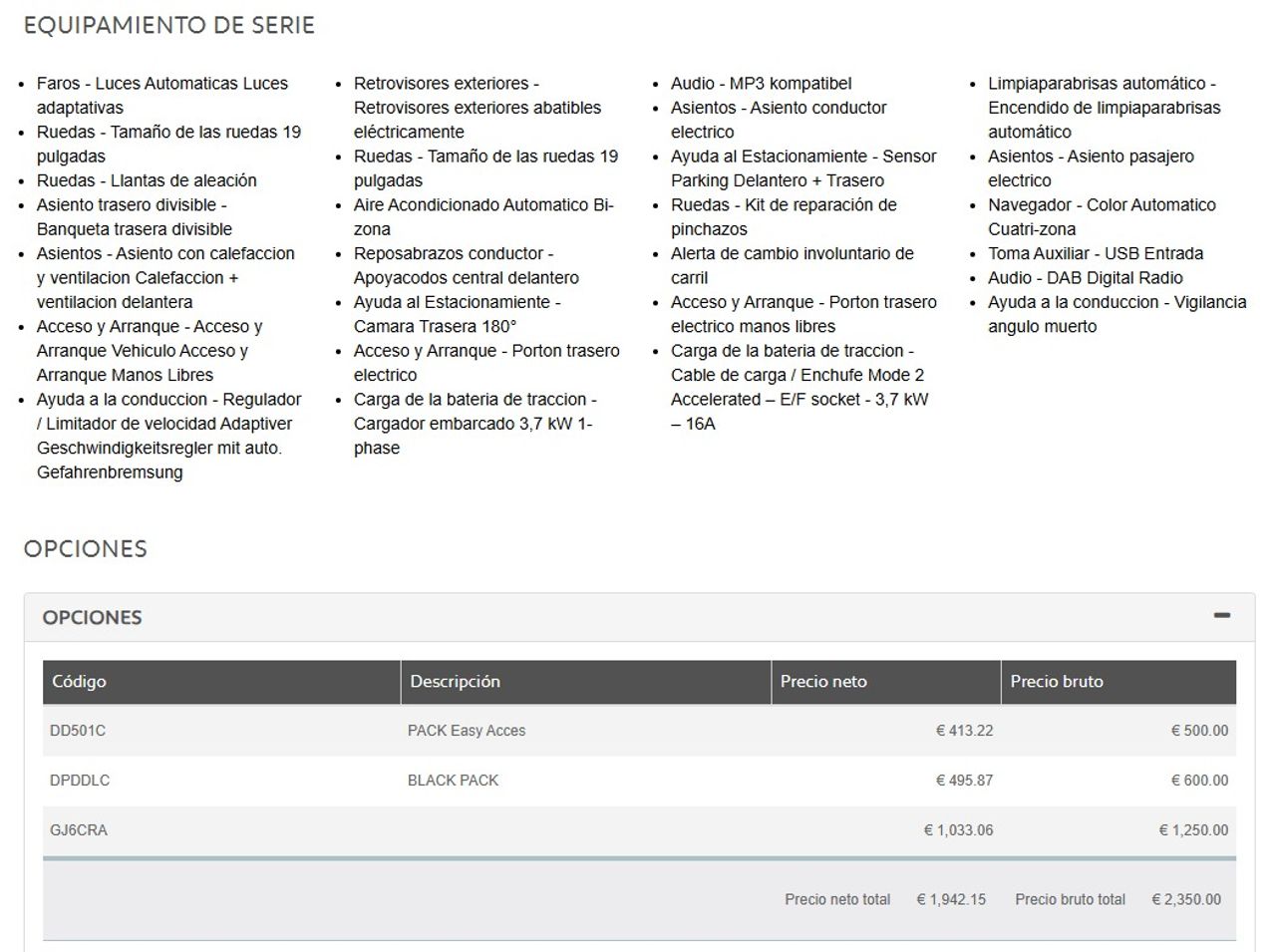The width and height of the screenshot is (1276, 952).
Task: Click the EQUIPAMIENTO DE SERIE heading
Action: [169, 26]
